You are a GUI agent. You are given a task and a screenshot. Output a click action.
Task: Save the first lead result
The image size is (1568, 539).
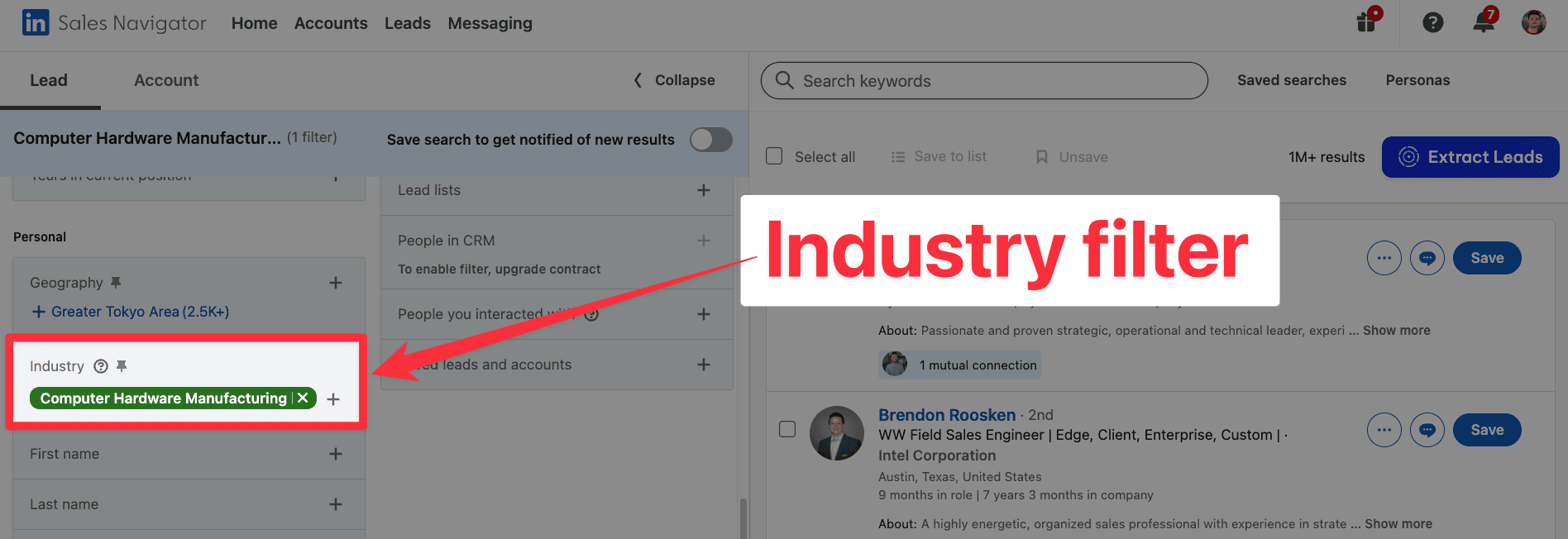1487,258
